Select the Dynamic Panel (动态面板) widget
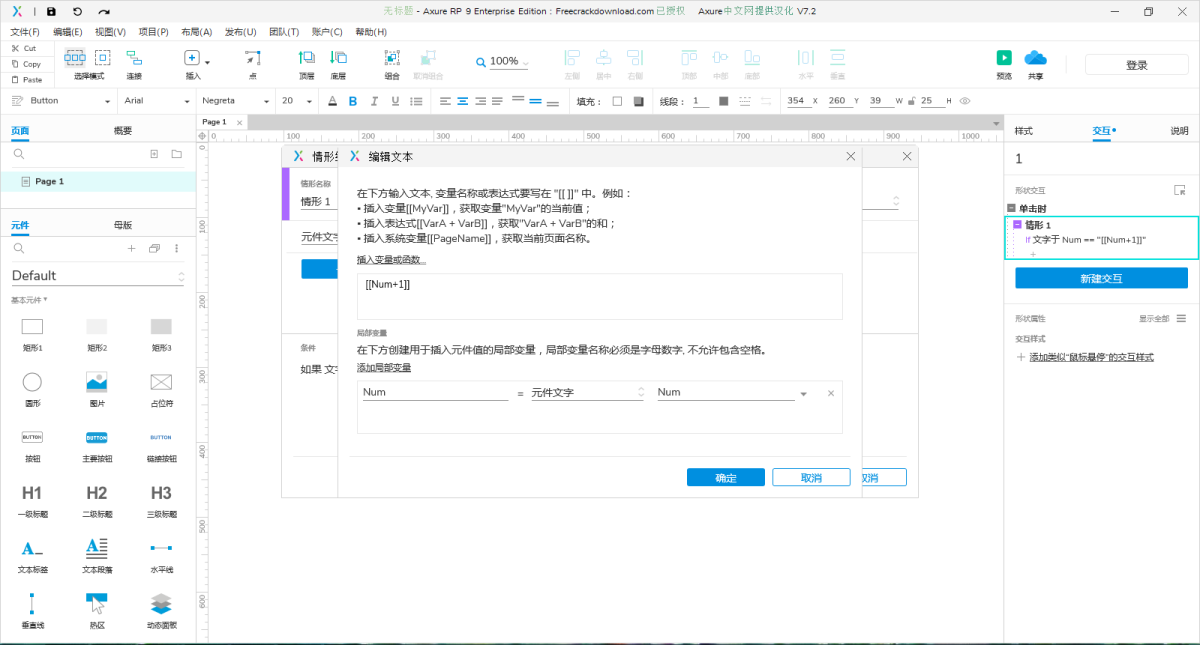This screenshot has height=645, width=1200. pyautogui.click(x=161, y=603)
